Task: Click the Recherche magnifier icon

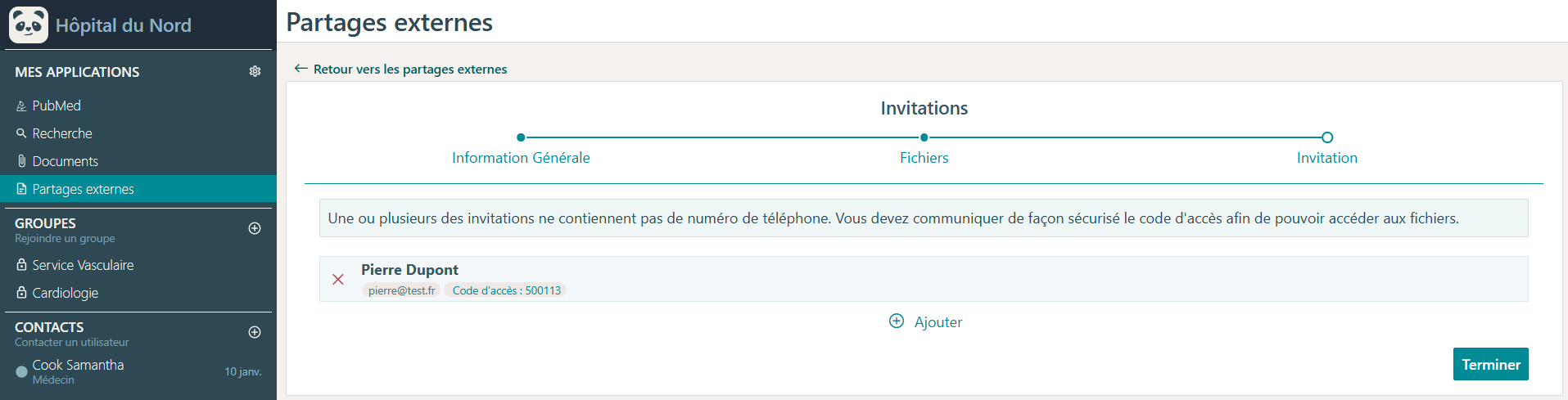Action: [21, 133]
